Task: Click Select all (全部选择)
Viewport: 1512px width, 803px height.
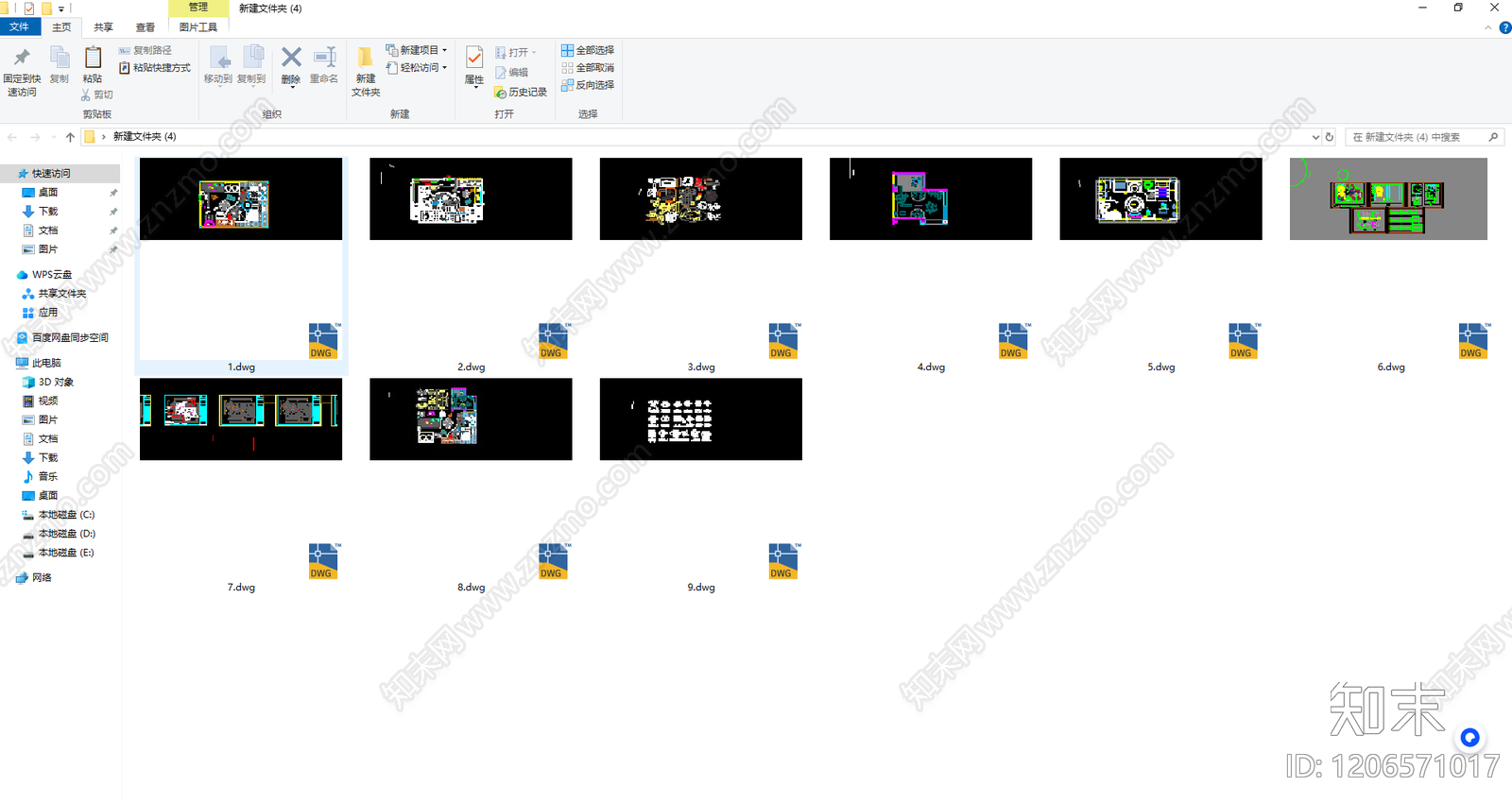Action: pyautogui.click(x=588, y=50)
